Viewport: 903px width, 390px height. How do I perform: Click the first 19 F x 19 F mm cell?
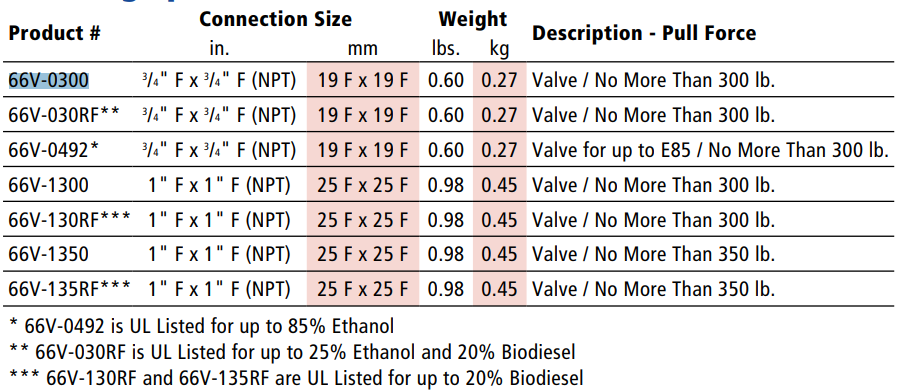(x=362, y=80)
